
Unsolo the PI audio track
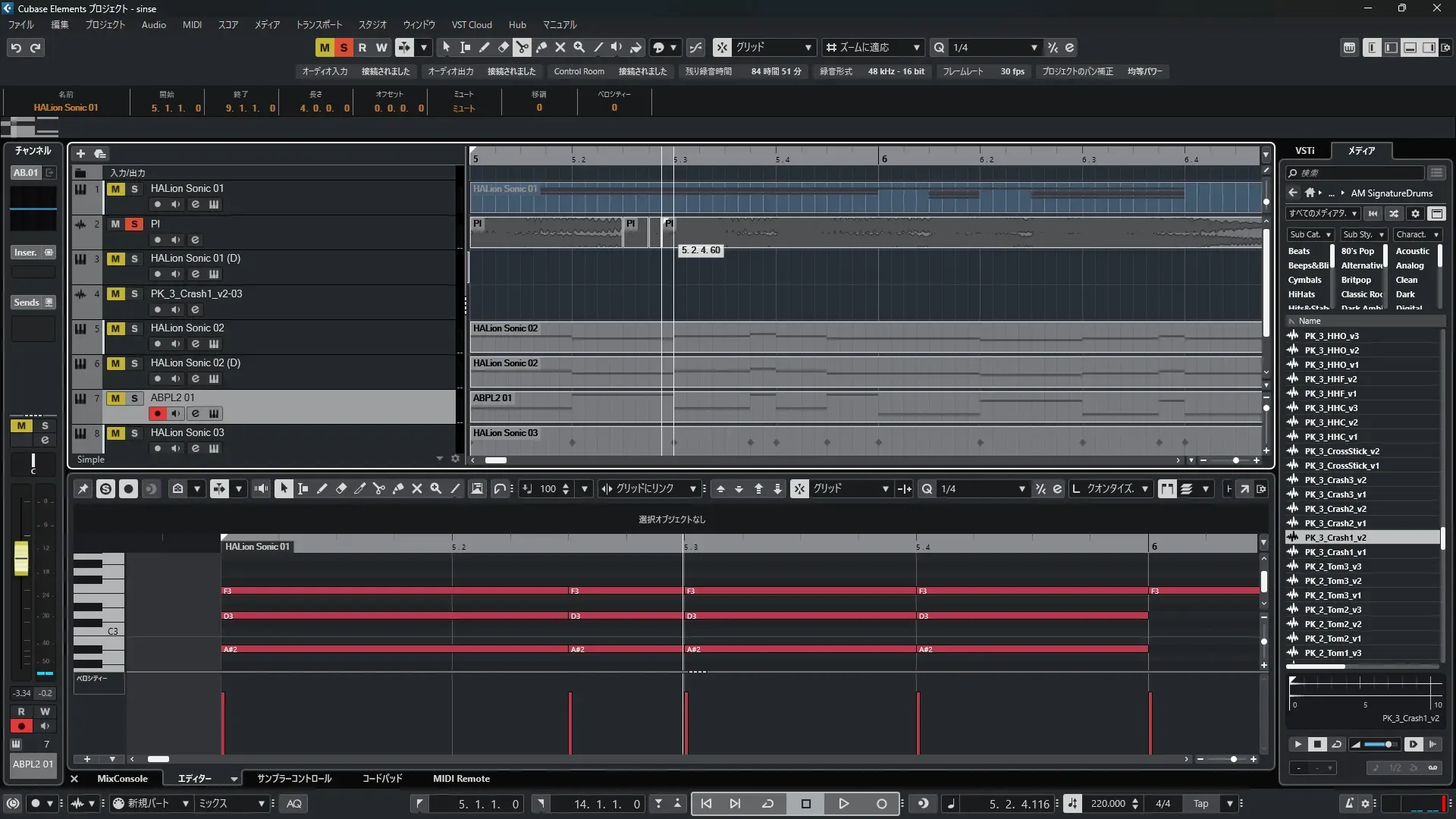pos(134,224)
